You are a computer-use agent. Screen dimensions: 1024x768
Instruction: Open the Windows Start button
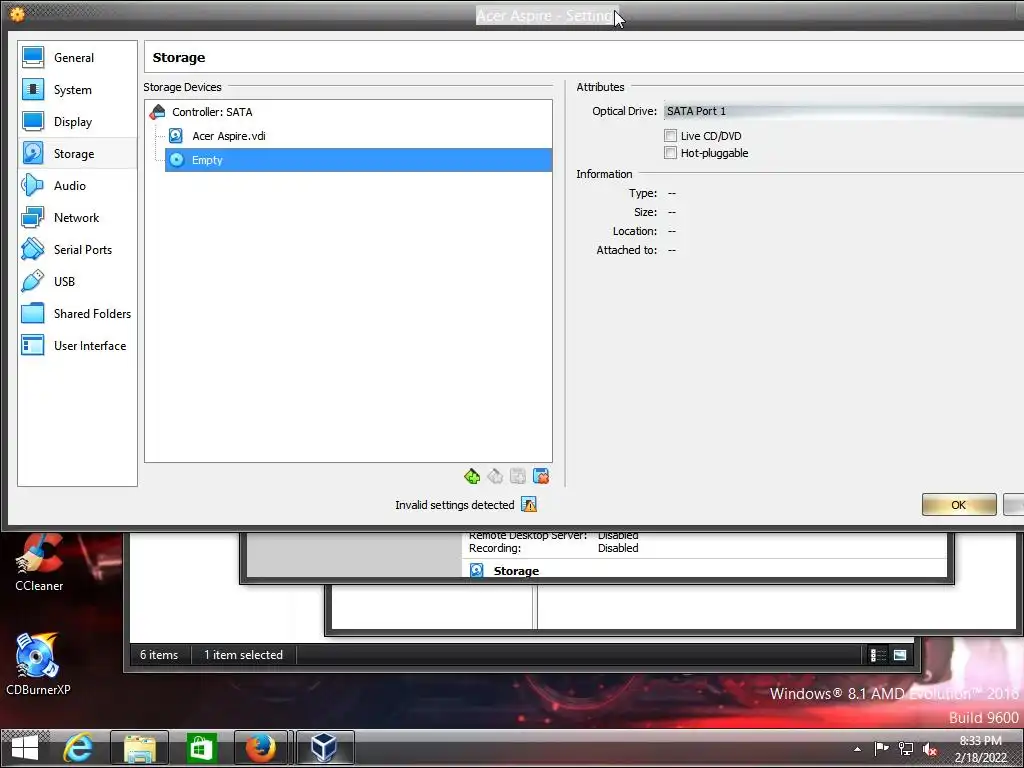point(25,748)
